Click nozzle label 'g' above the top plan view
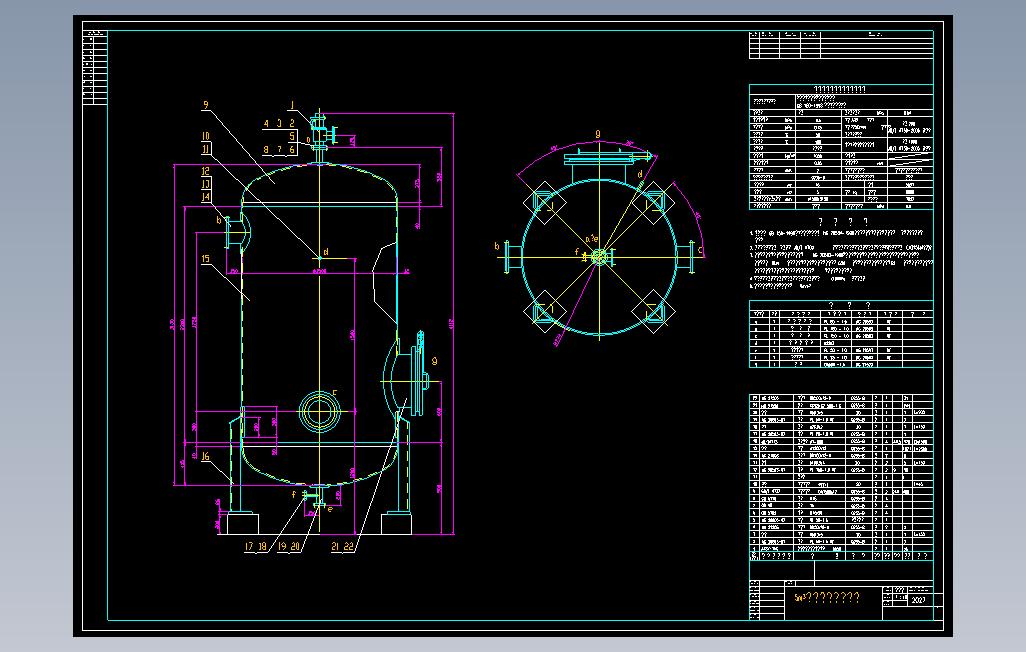 597,134
